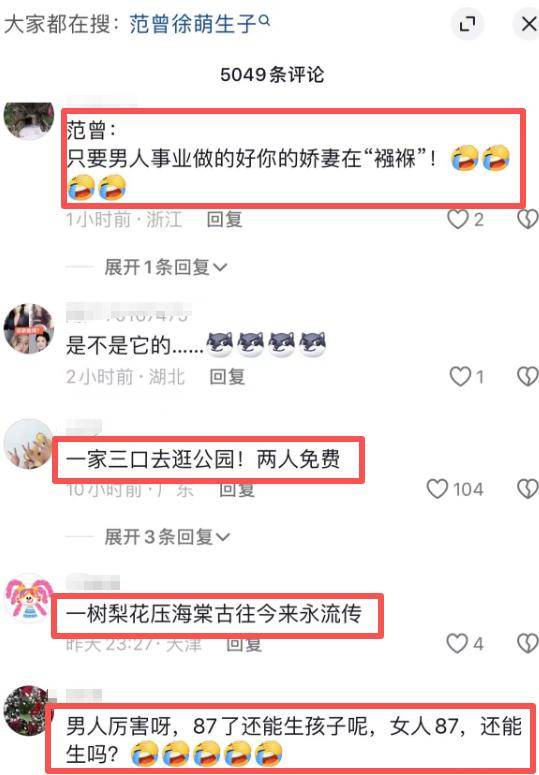Screen dimensions: 539x775
Task: Reply to the 湖北 comment from 2小时前
Action: pyautogui.click(x=227, y=377)
